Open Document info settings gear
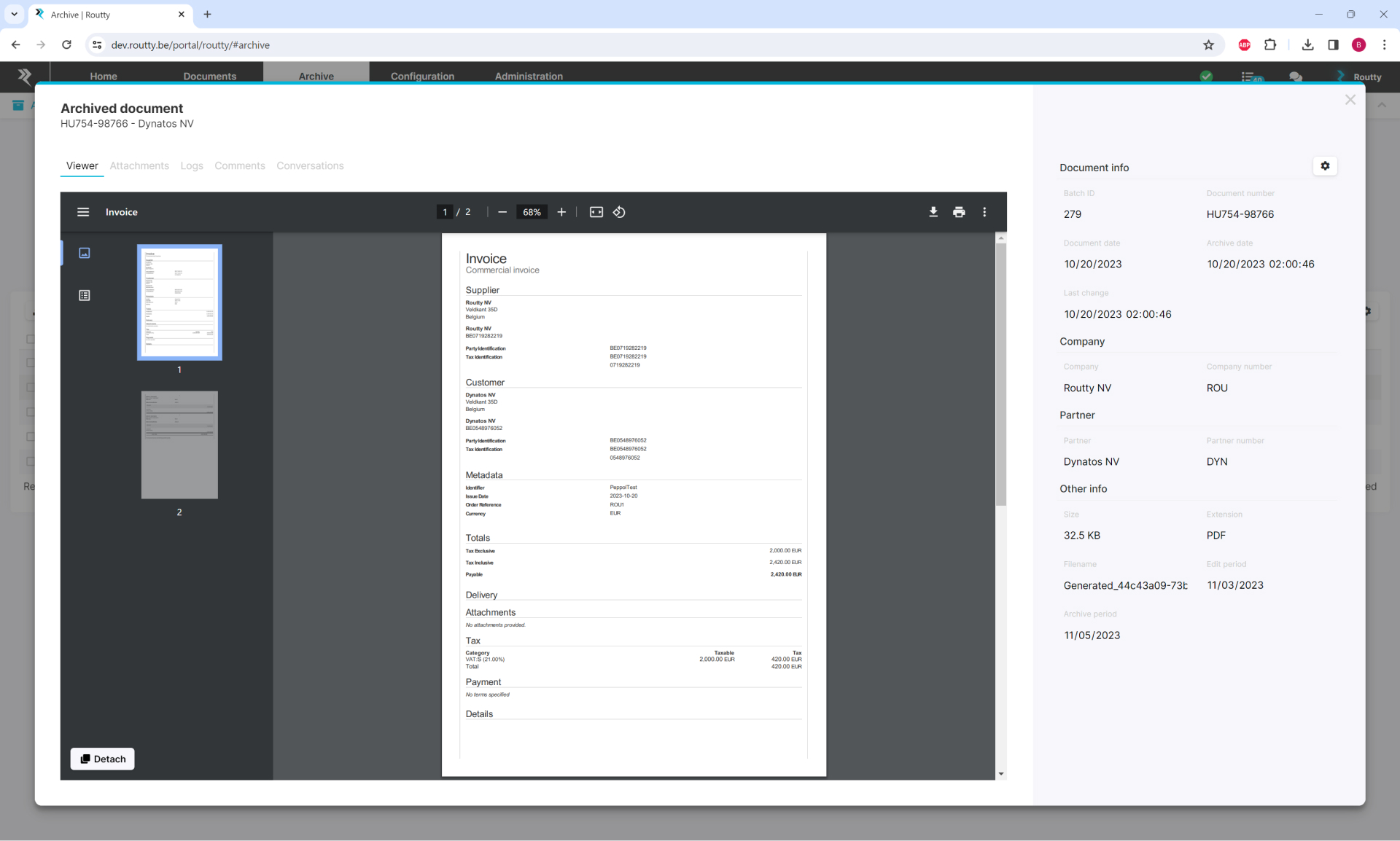Image resolution: width=1400 pixels, height=841 pixels. 1325,166
